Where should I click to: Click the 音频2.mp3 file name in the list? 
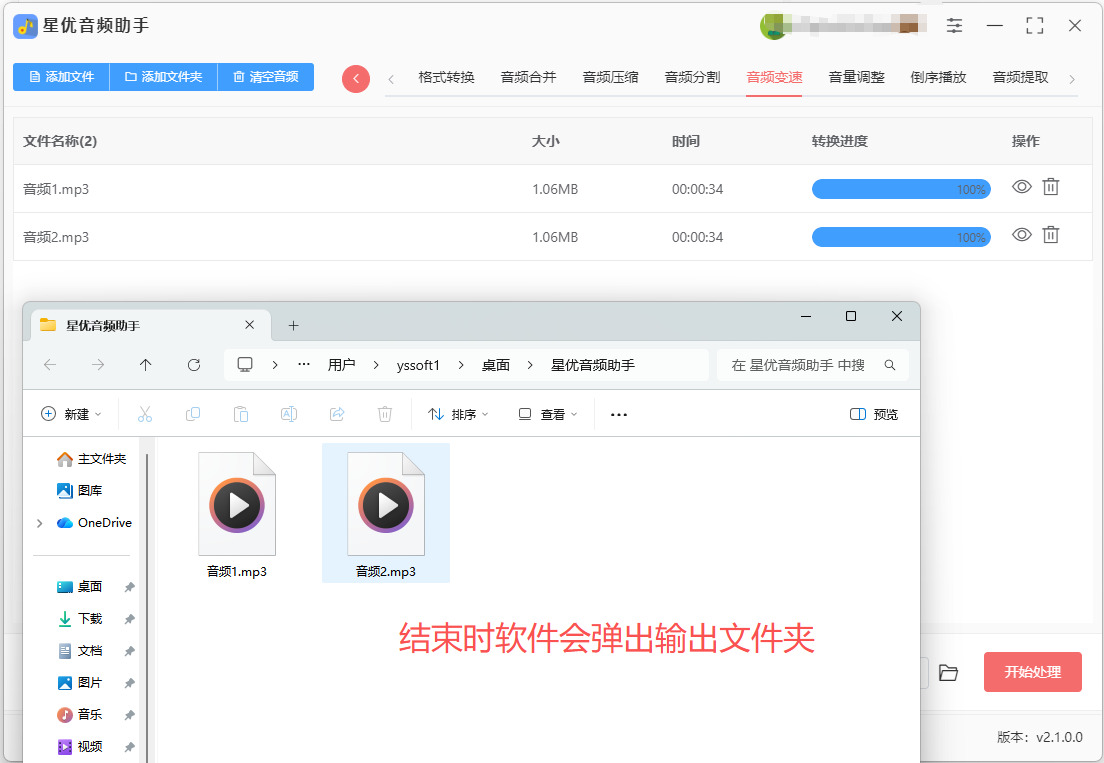click(x=56, y=237)
